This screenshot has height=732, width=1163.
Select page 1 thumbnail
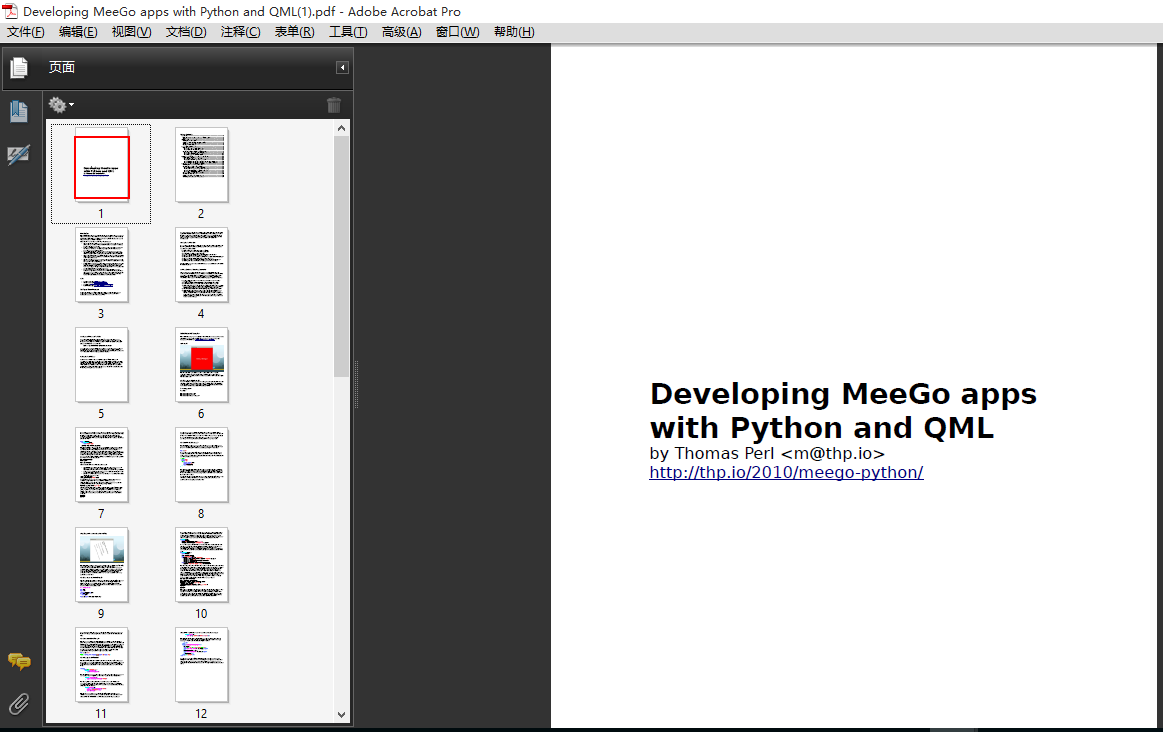(102, 167)
